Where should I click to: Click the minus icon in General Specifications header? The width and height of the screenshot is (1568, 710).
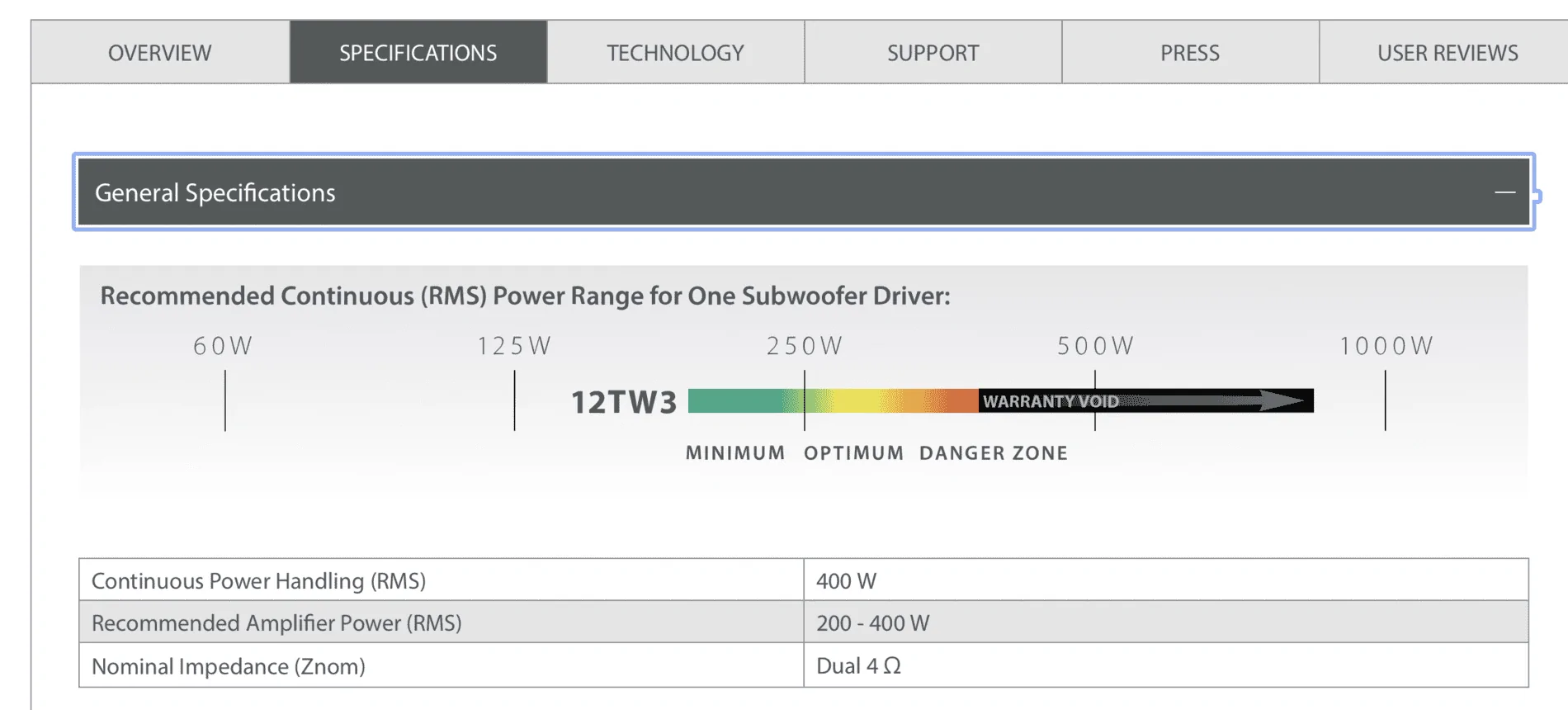click(x=1504, y=192)
